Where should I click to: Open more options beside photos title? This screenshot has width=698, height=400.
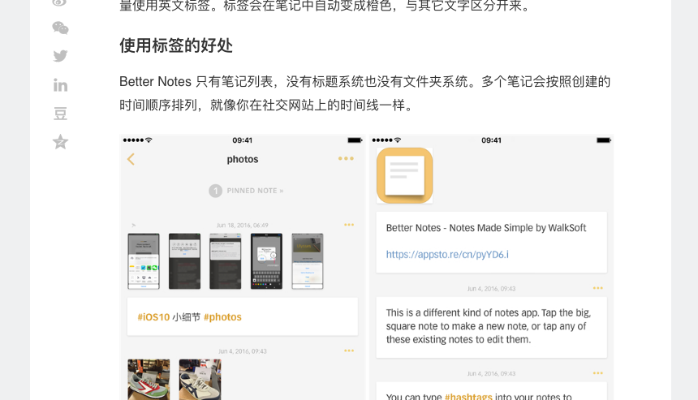[346, 158]
